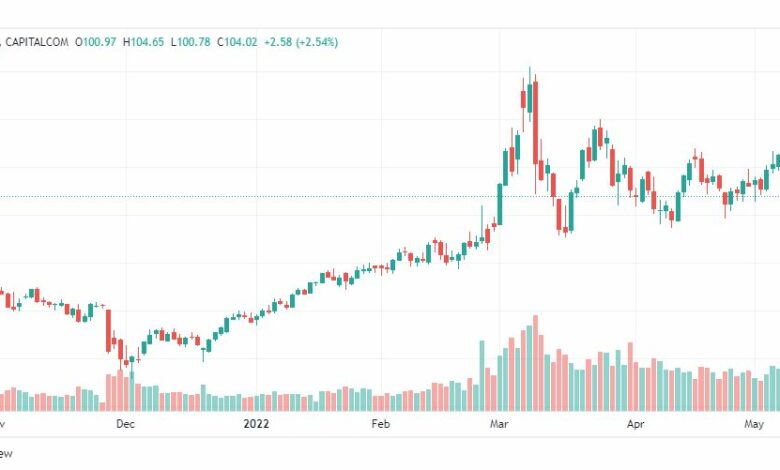Click the partial TradingView text at bottom left
Screen dimensions: 780x470
6,454
